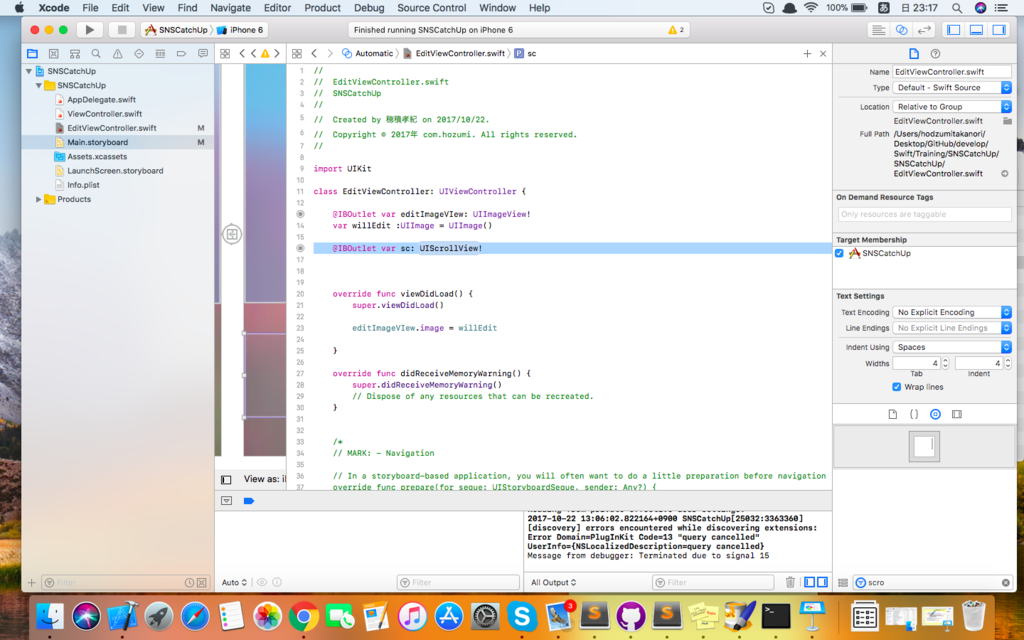
Task: Switch to the Standard editor
Action: click(879, 29)
